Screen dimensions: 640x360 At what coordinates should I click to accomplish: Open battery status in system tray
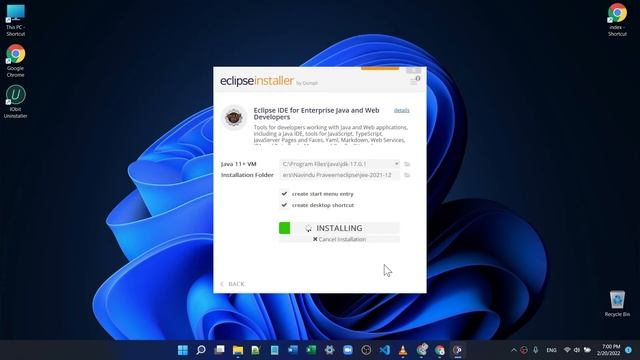[587, 350]
